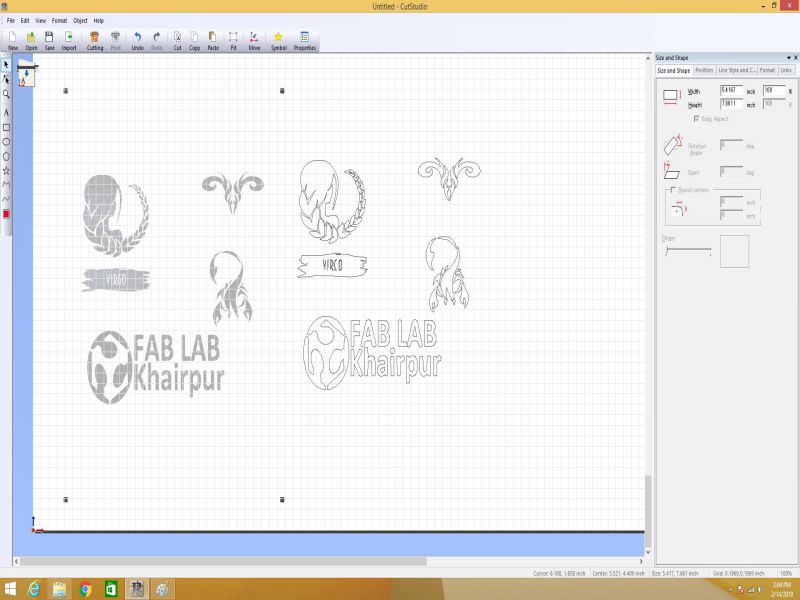Cut selection using the Cut icon
The width and height of the screenshot is (800, 600).
coord(178,40)
